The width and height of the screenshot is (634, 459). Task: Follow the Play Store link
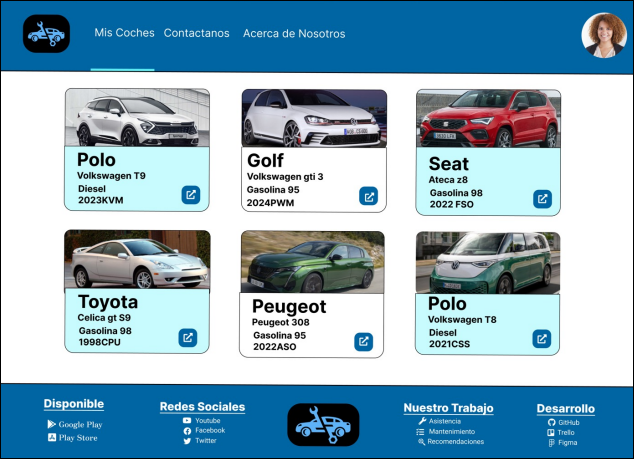(78, 438)
